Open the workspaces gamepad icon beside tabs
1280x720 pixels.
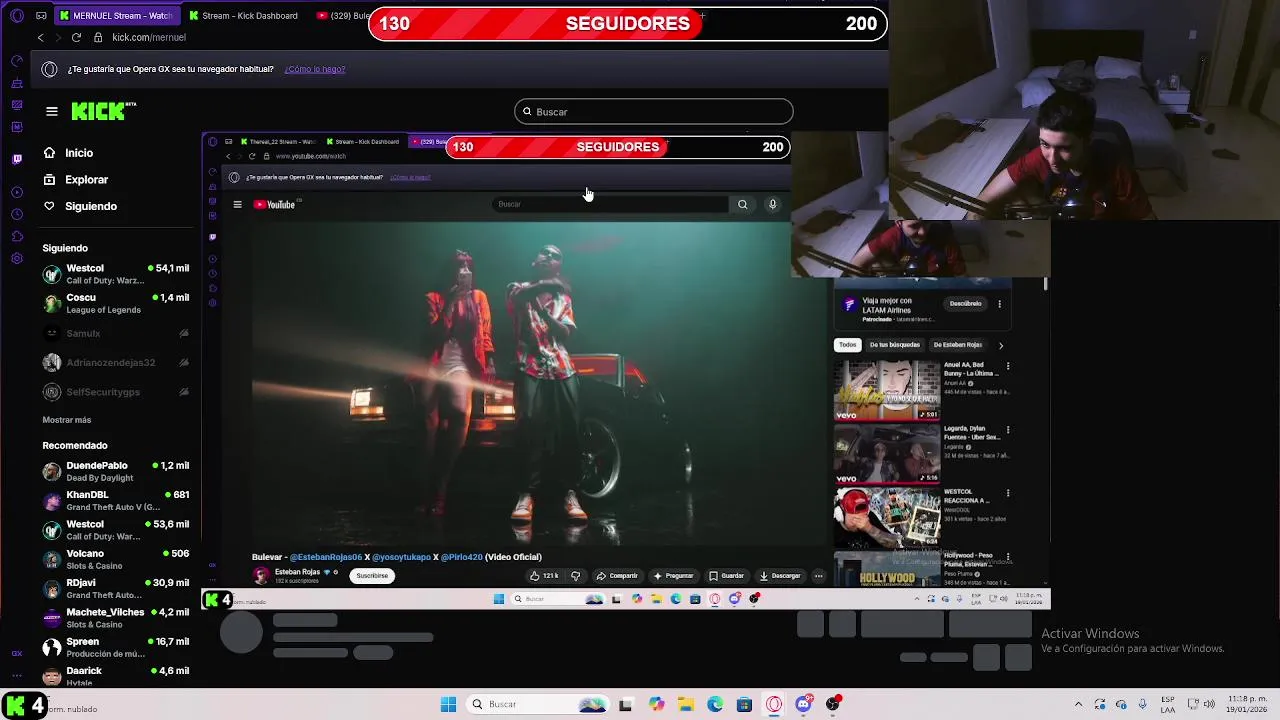pyautogui.click(x=41, y=16)
